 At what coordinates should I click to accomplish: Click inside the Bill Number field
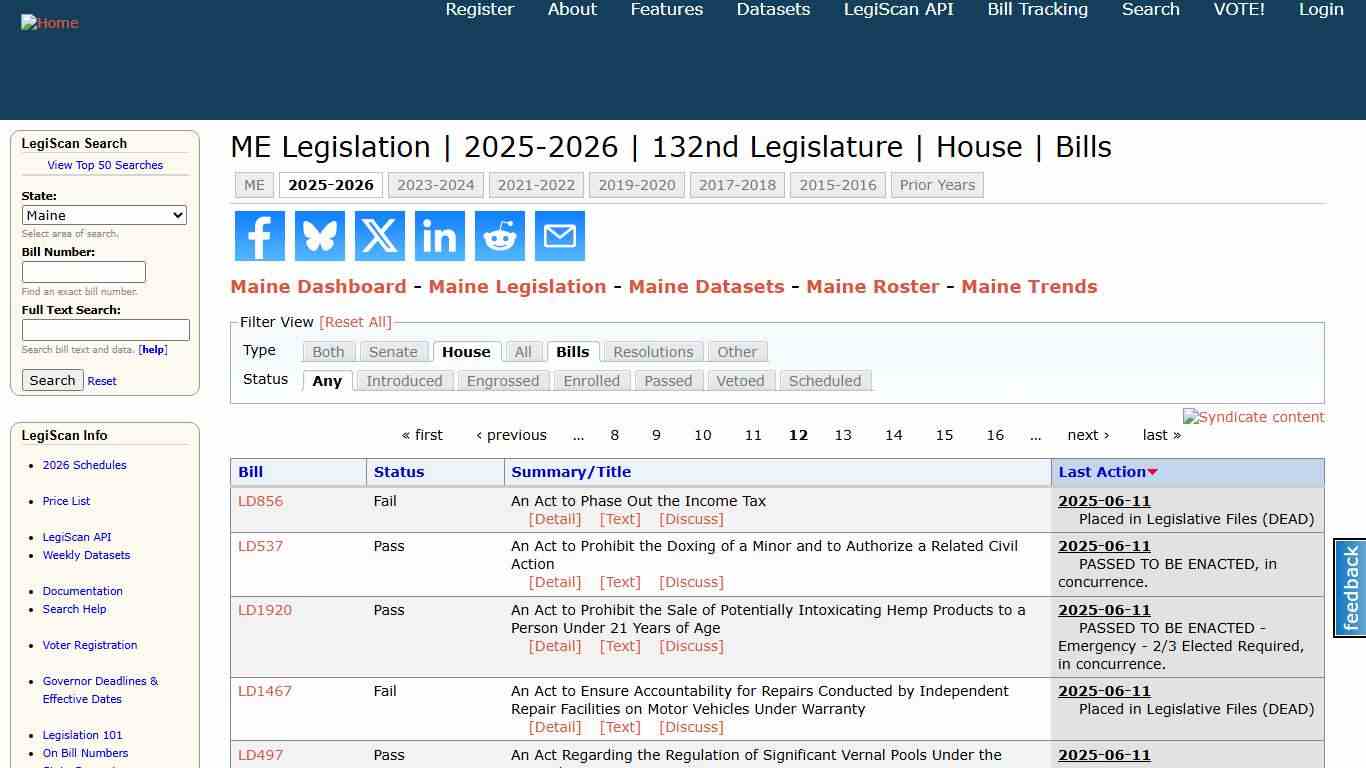[84, 271]
